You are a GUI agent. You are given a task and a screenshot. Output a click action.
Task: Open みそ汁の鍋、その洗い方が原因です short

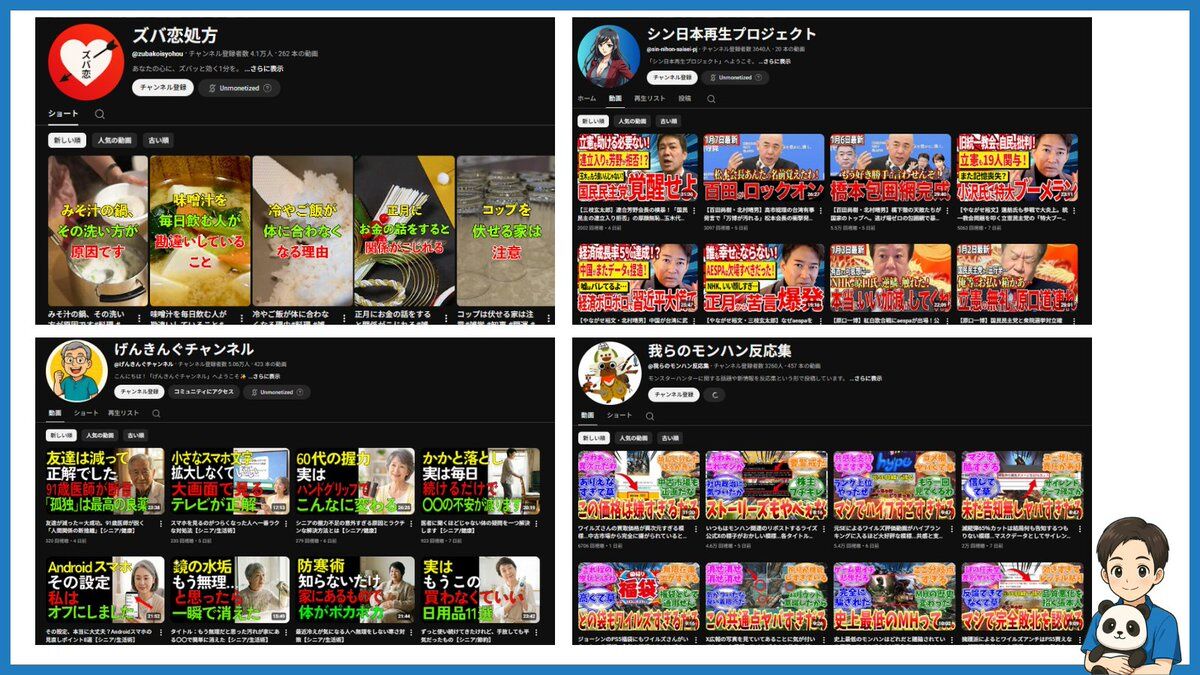pyautogui.click(x=98, y=231)
